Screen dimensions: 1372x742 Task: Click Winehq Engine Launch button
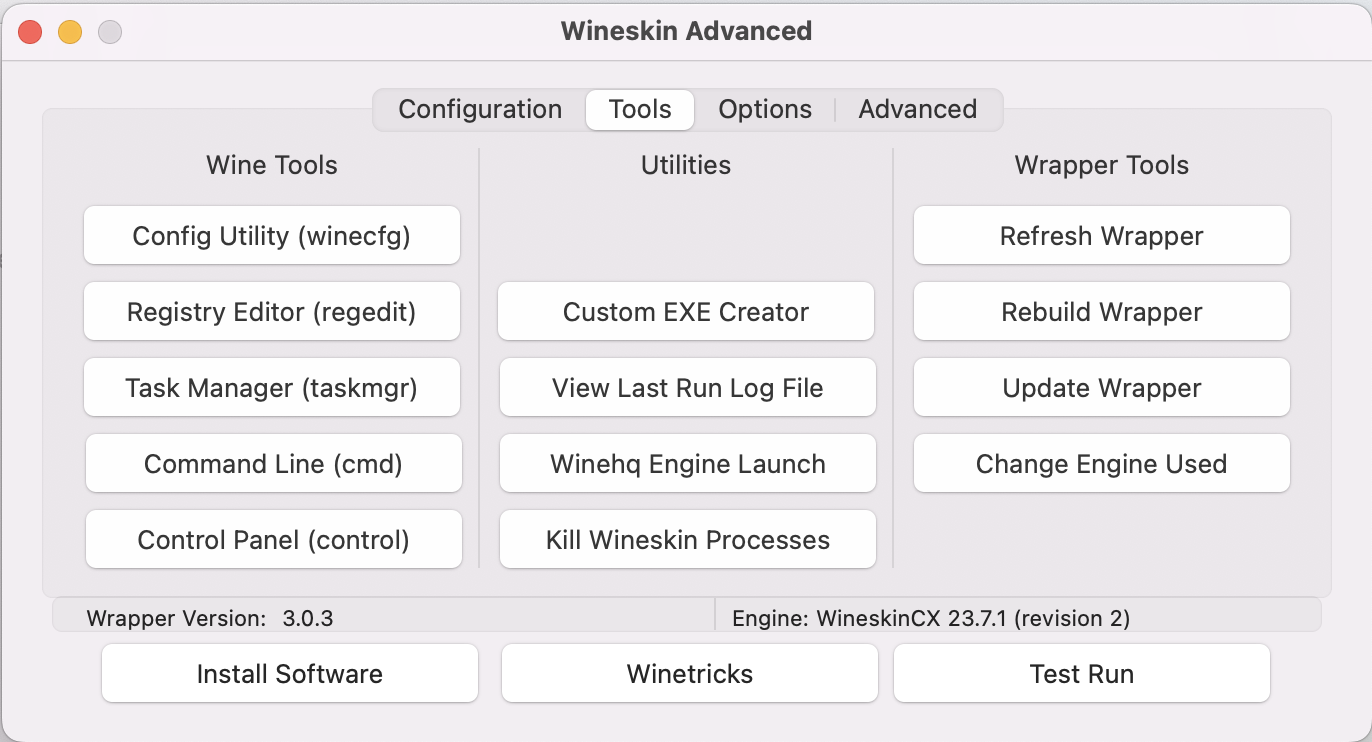pos(688,464)
